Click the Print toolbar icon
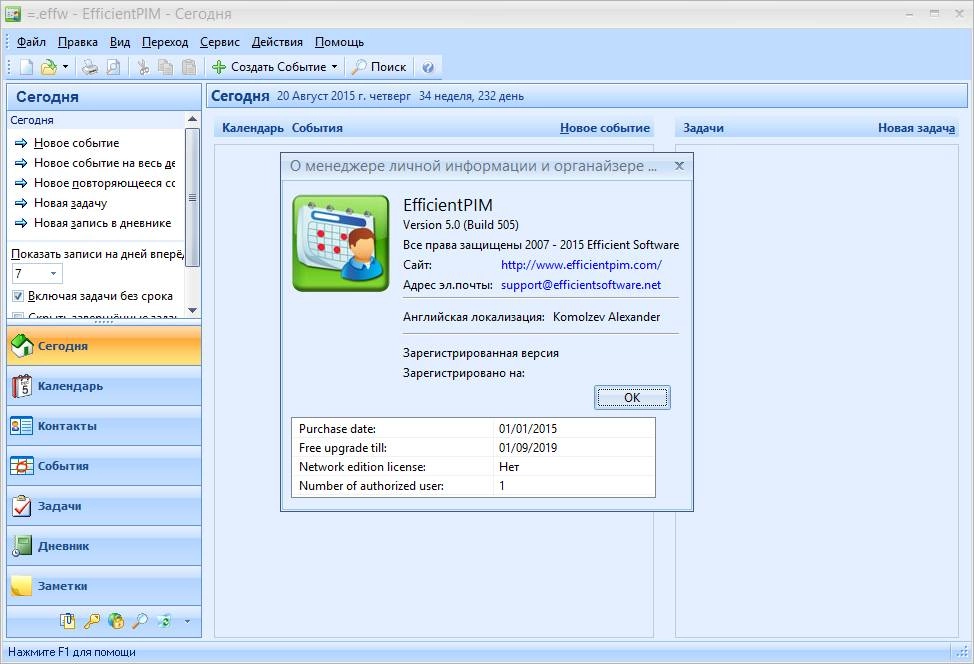The image size is (974, 664). (90, 66)
